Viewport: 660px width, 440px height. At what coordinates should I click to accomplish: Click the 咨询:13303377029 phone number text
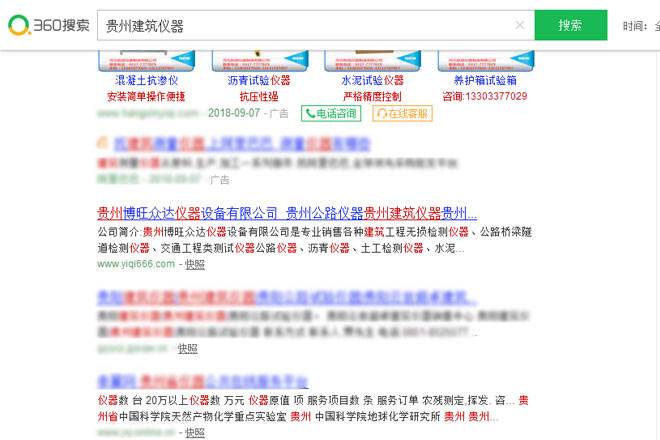coord(485,97)
